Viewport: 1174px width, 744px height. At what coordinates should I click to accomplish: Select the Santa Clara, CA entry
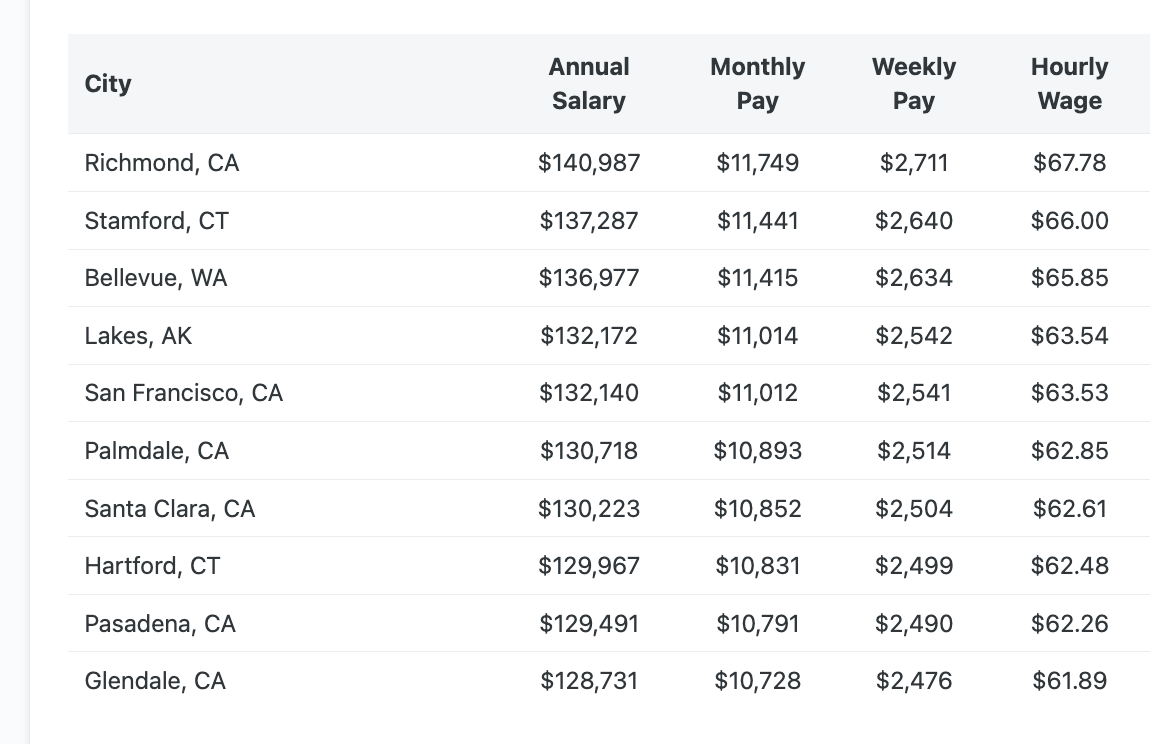[170, 509]
